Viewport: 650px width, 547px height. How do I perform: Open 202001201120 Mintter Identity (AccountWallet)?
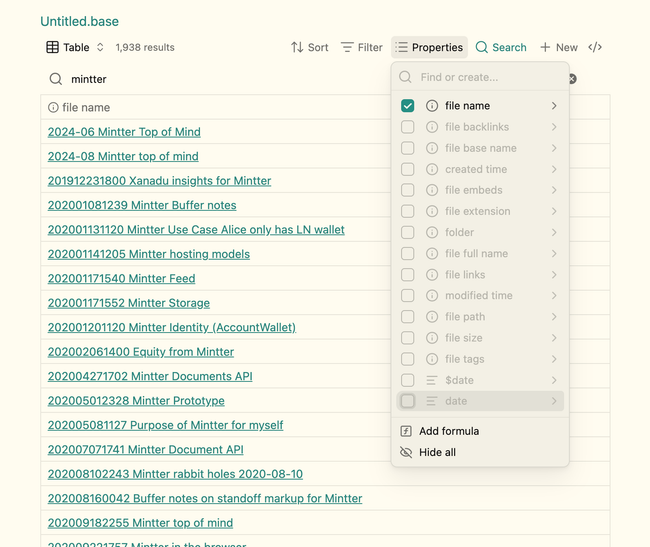click(x=172, y=327)
